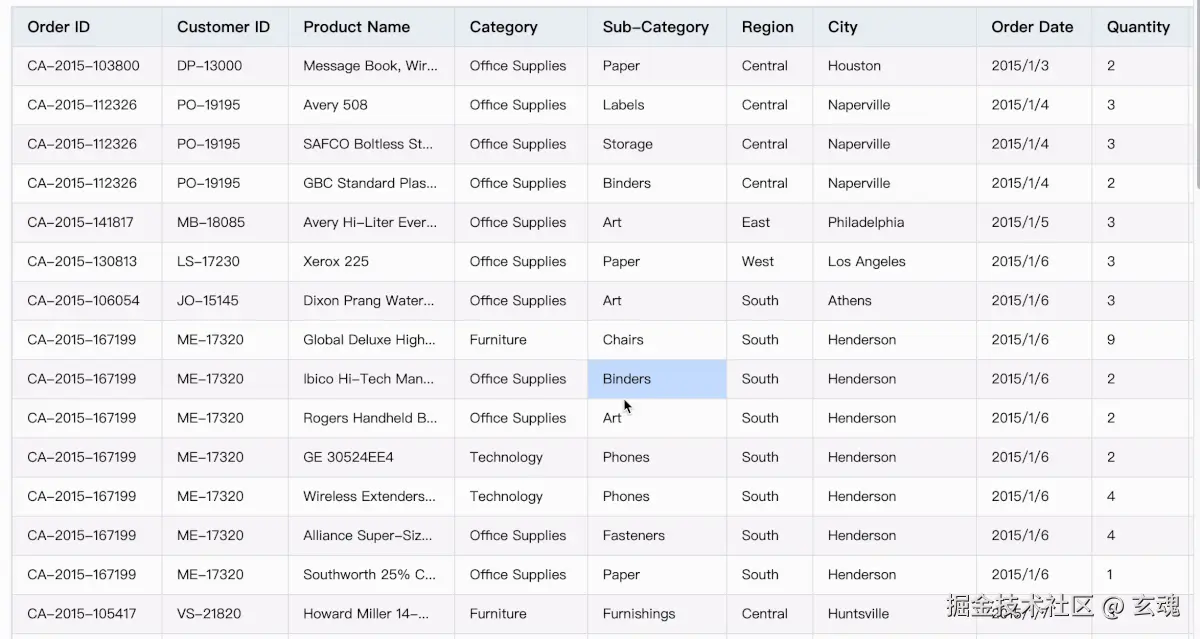This screenshot has width=1200, height=639.
Task: Select the Chairs sub-category cell
Action: tap(623, 340)
